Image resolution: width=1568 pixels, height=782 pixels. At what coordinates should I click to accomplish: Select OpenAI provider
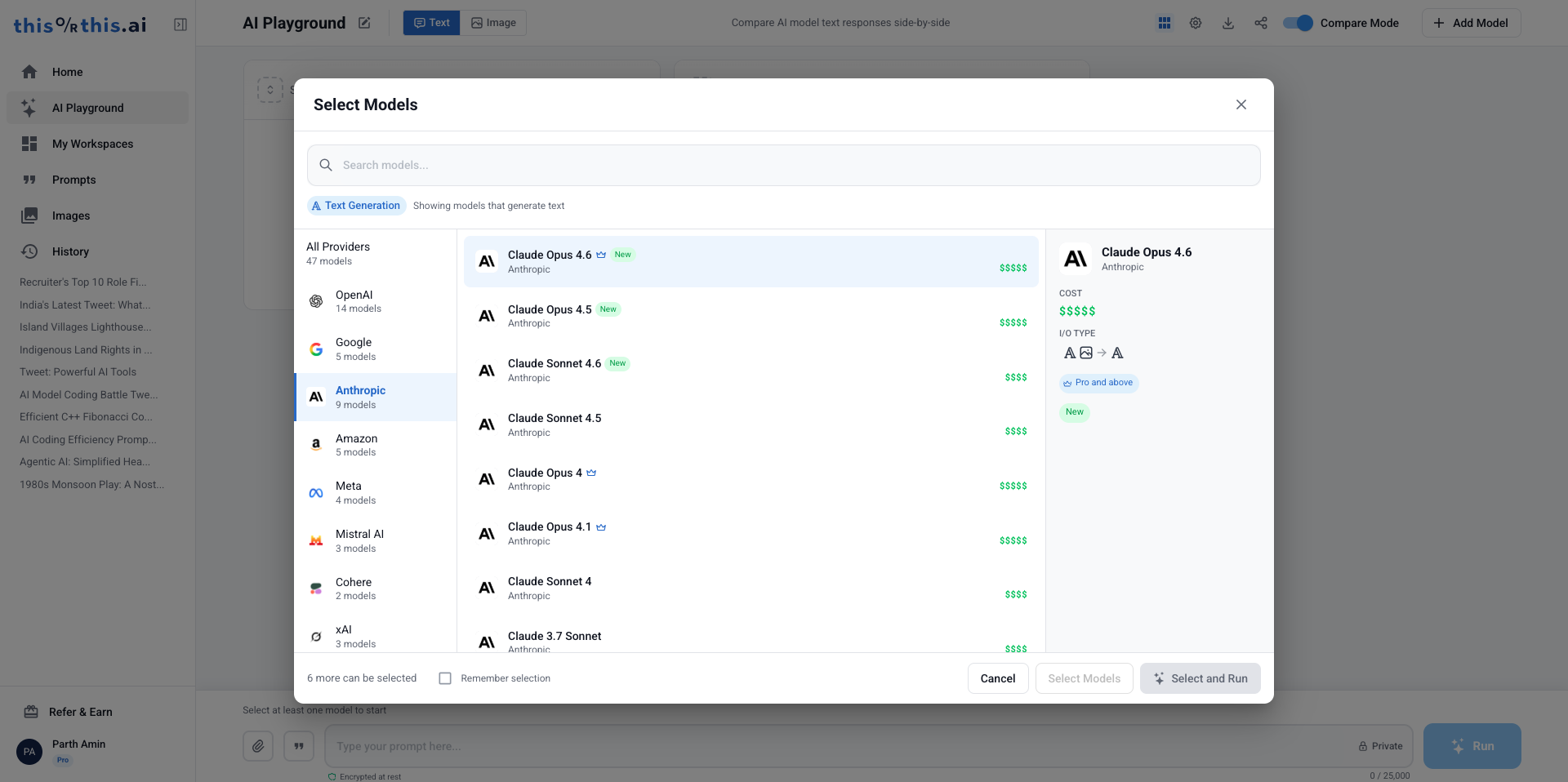375,301
